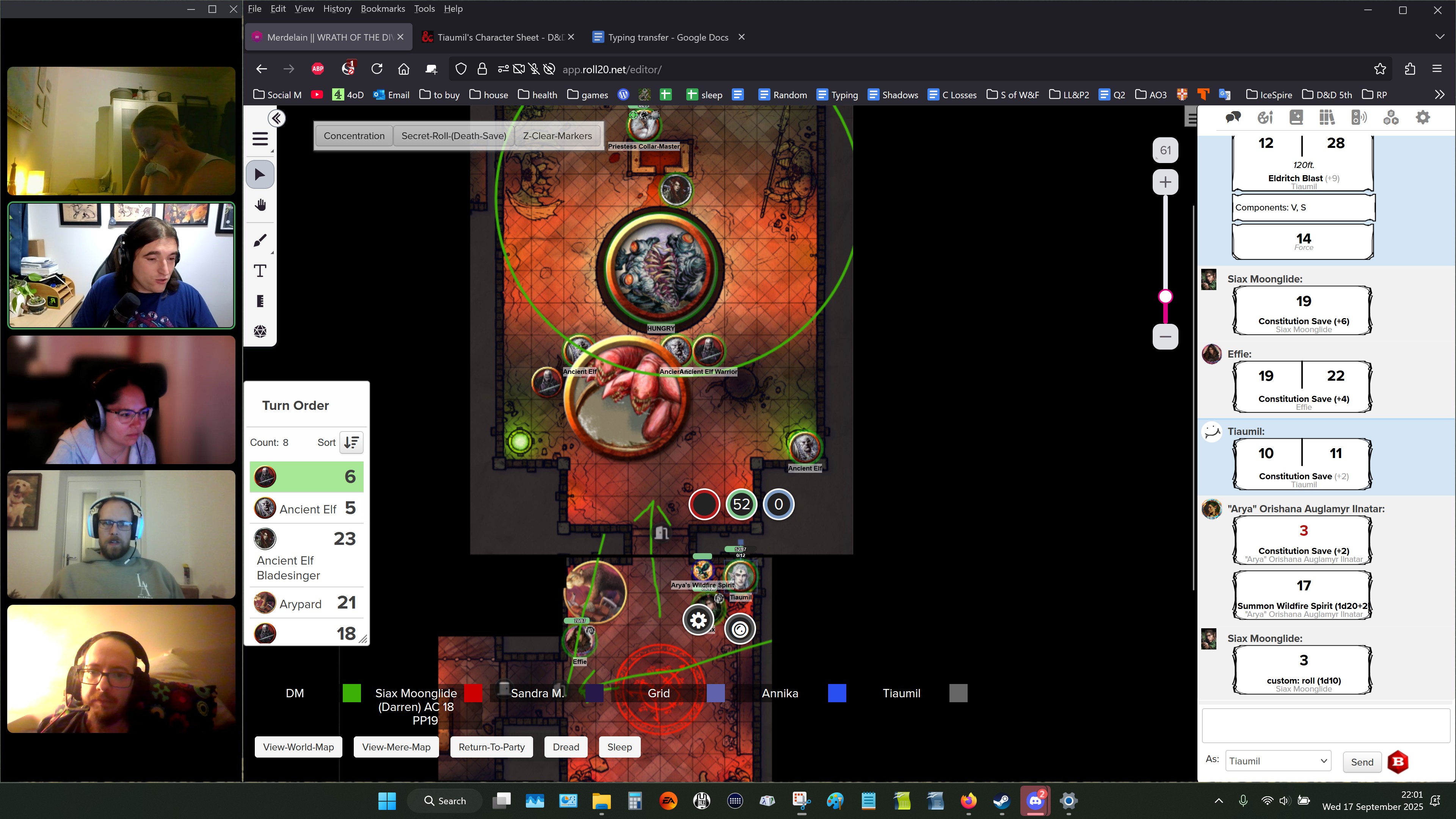Image resolution: width=1456 pixels, height=819 pixels.
Task: Toggle the Concentration marker macro
Action: 354,136
